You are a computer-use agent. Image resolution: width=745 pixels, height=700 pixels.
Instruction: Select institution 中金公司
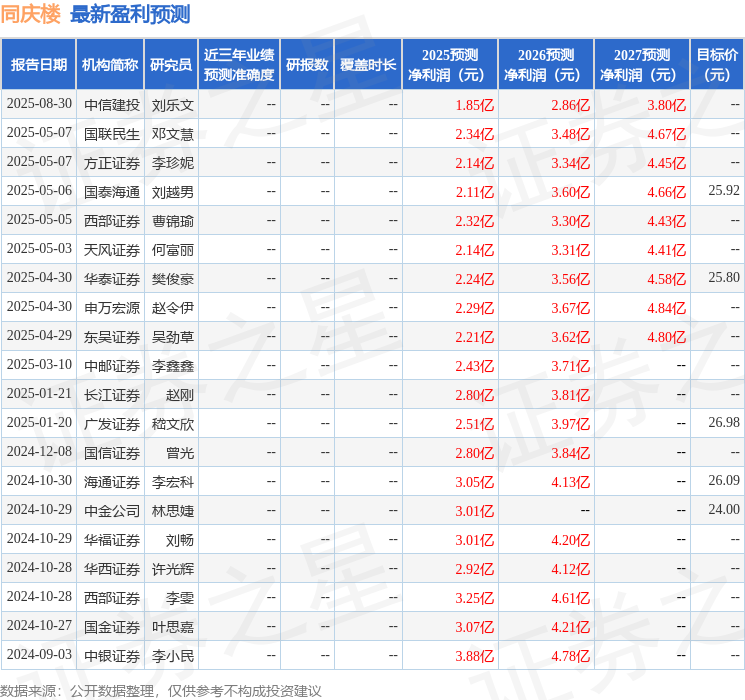[112, 511]
